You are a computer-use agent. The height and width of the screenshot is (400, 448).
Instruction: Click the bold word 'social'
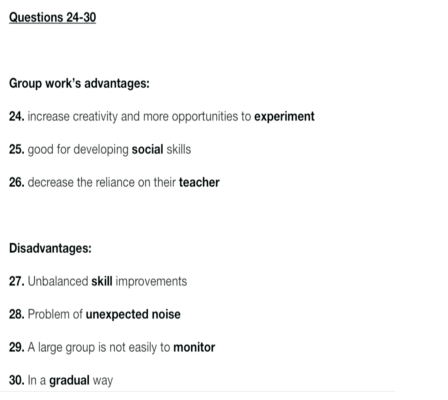click(x=147, y=149)
